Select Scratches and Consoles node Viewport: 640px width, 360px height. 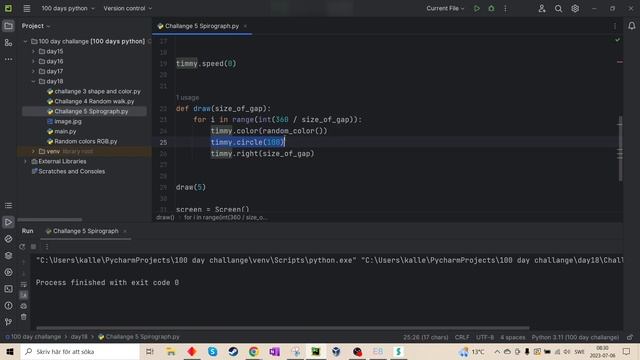pyautogui.click(x=71, y=171)
